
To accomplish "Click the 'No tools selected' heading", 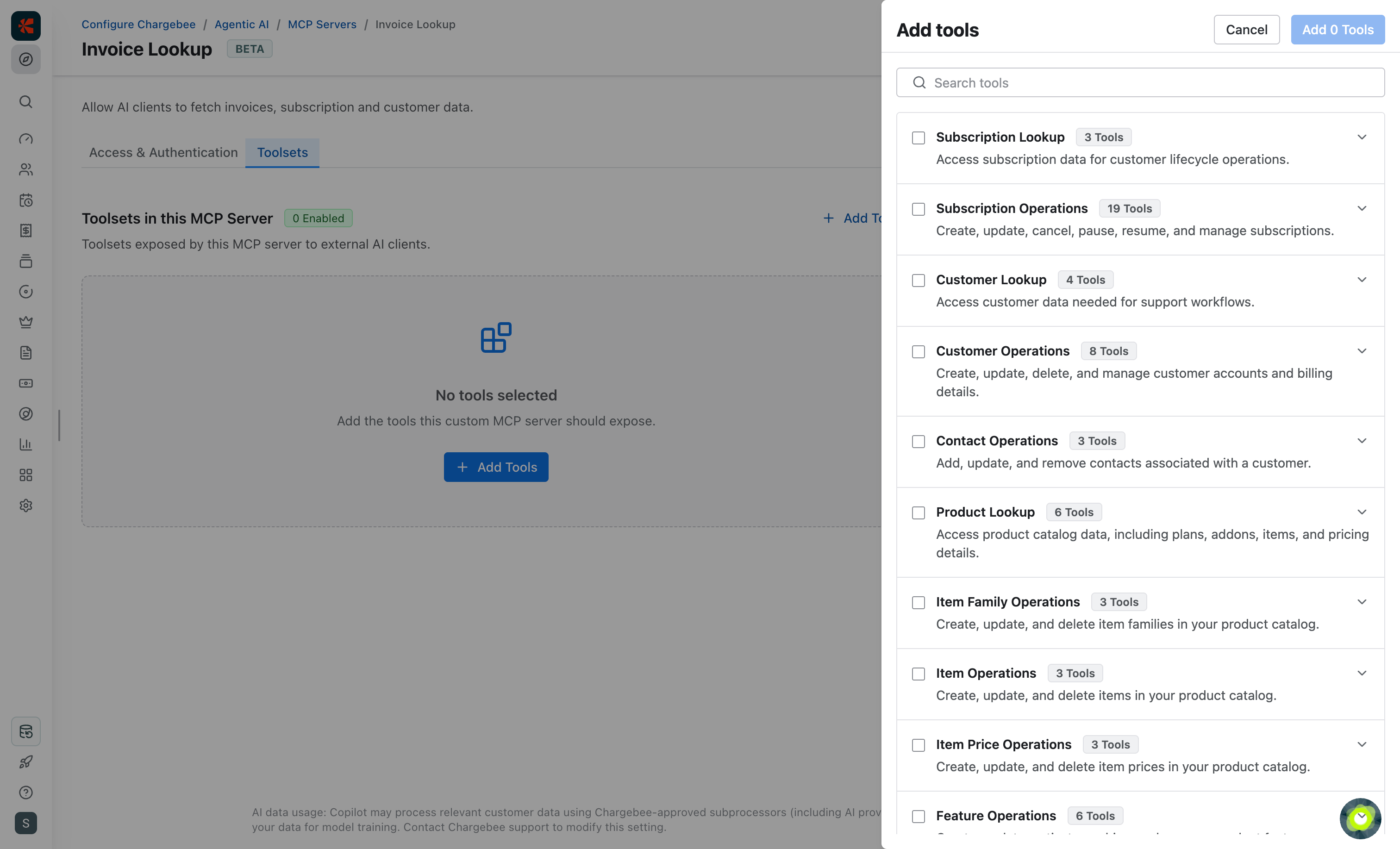I will (496, 395).
